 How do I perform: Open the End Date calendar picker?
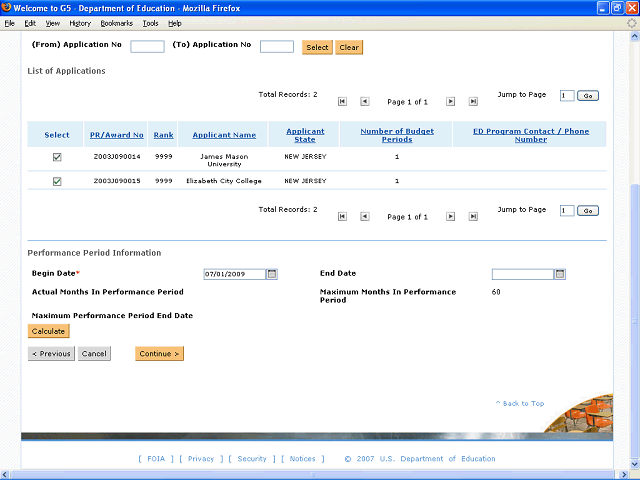tap(560, 274)
